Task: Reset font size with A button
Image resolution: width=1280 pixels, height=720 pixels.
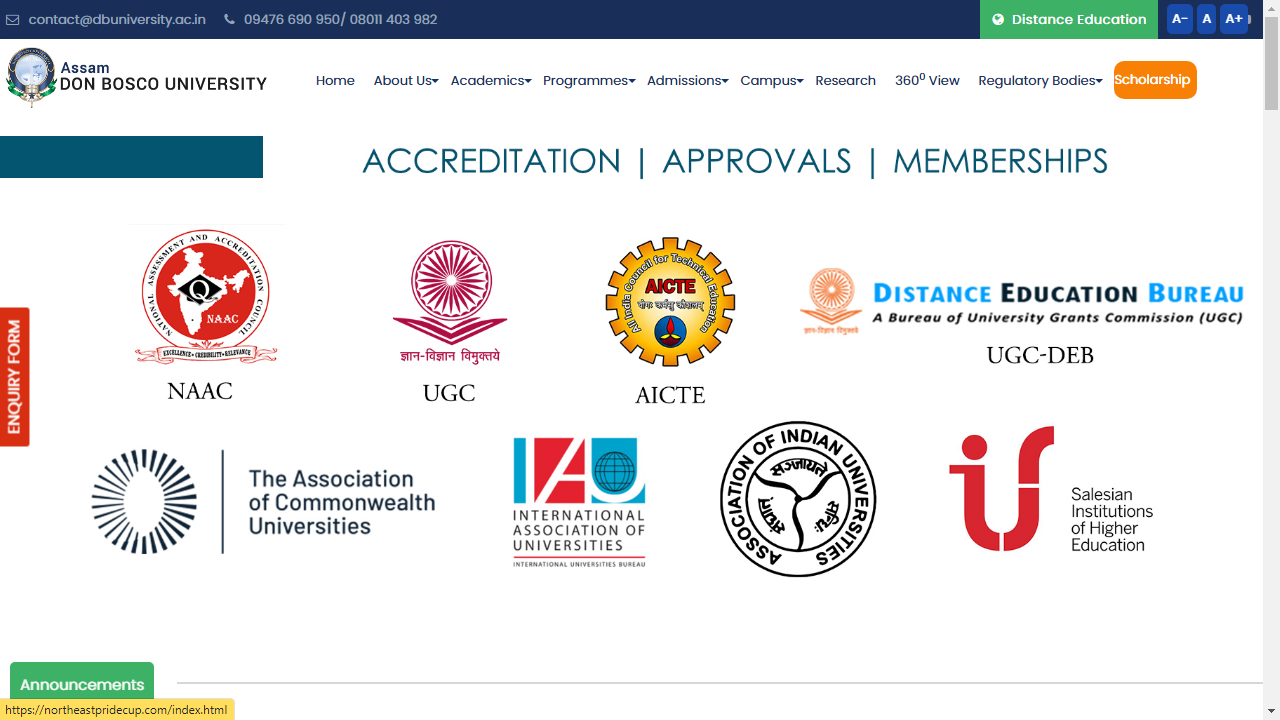Action: [1207, 19]
